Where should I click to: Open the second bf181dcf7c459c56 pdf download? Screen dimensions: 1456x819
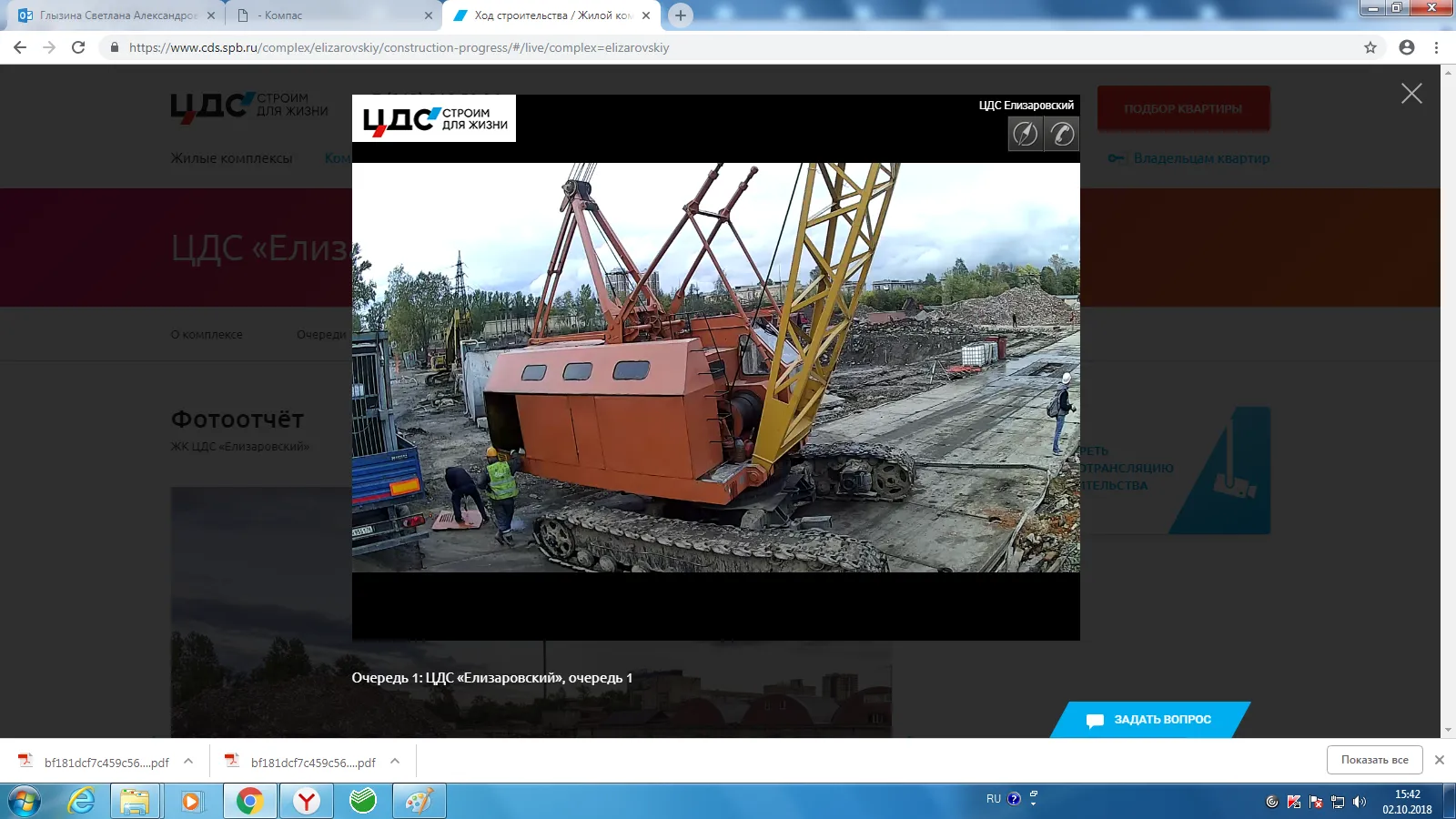[x=300, y=762]
